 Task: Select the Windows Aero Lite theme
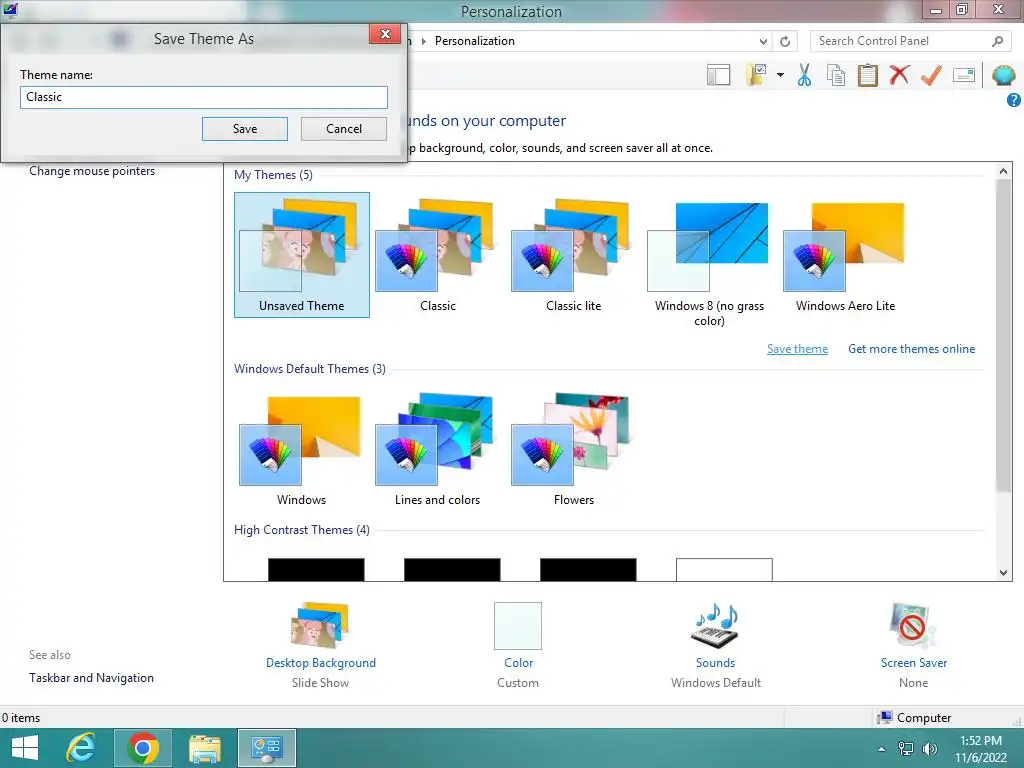(845, 255)
